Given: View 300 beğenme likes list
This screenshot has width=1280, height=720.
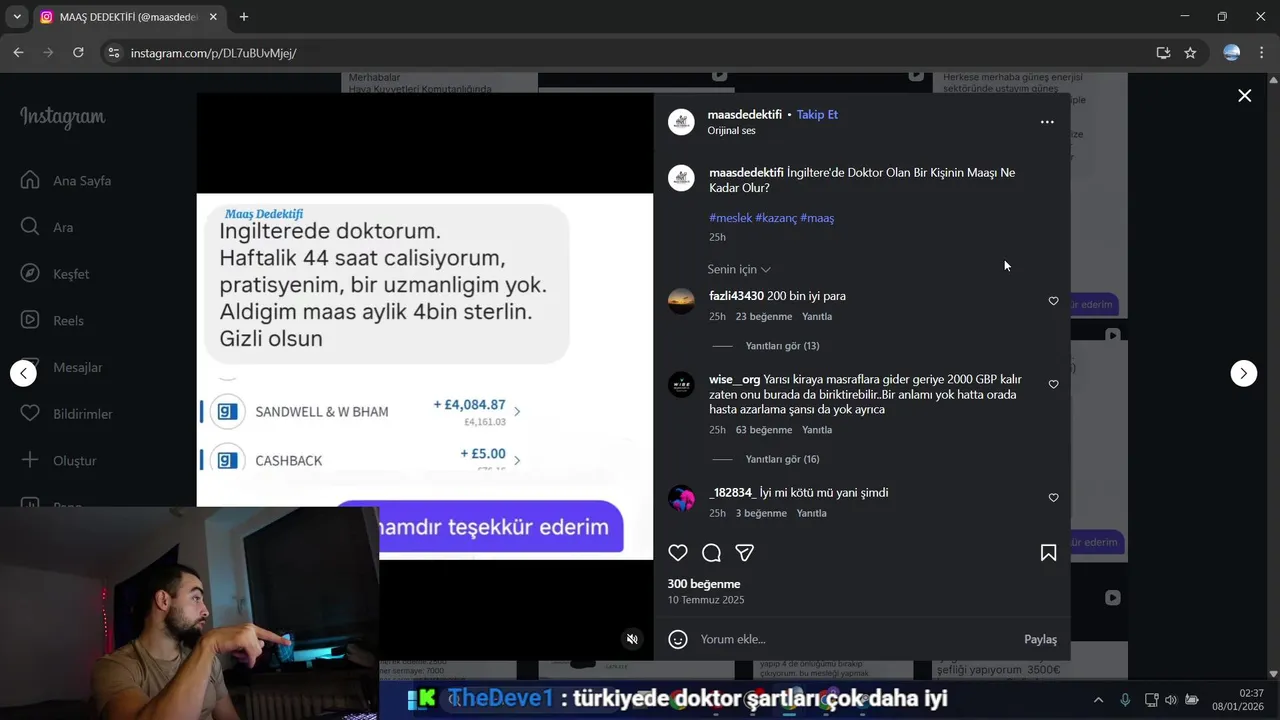Looking at the screenshot, I should pyautogui.click(x=704, y=584).
